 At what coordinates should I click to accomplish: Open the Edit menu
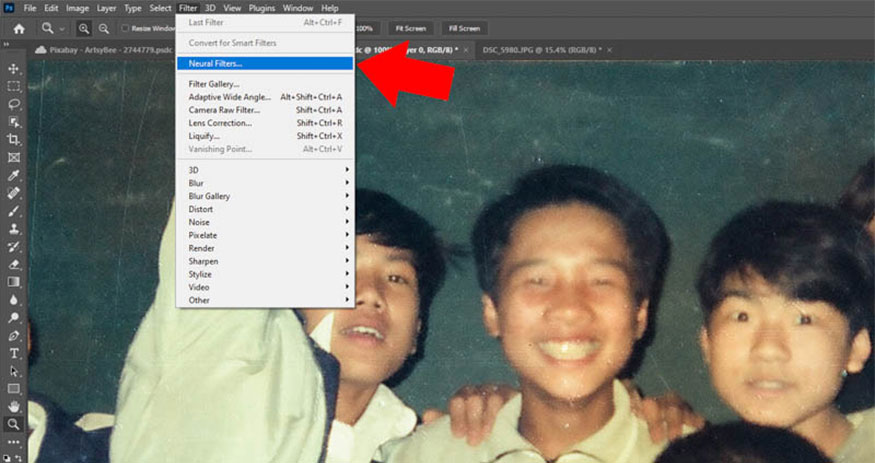51,8
